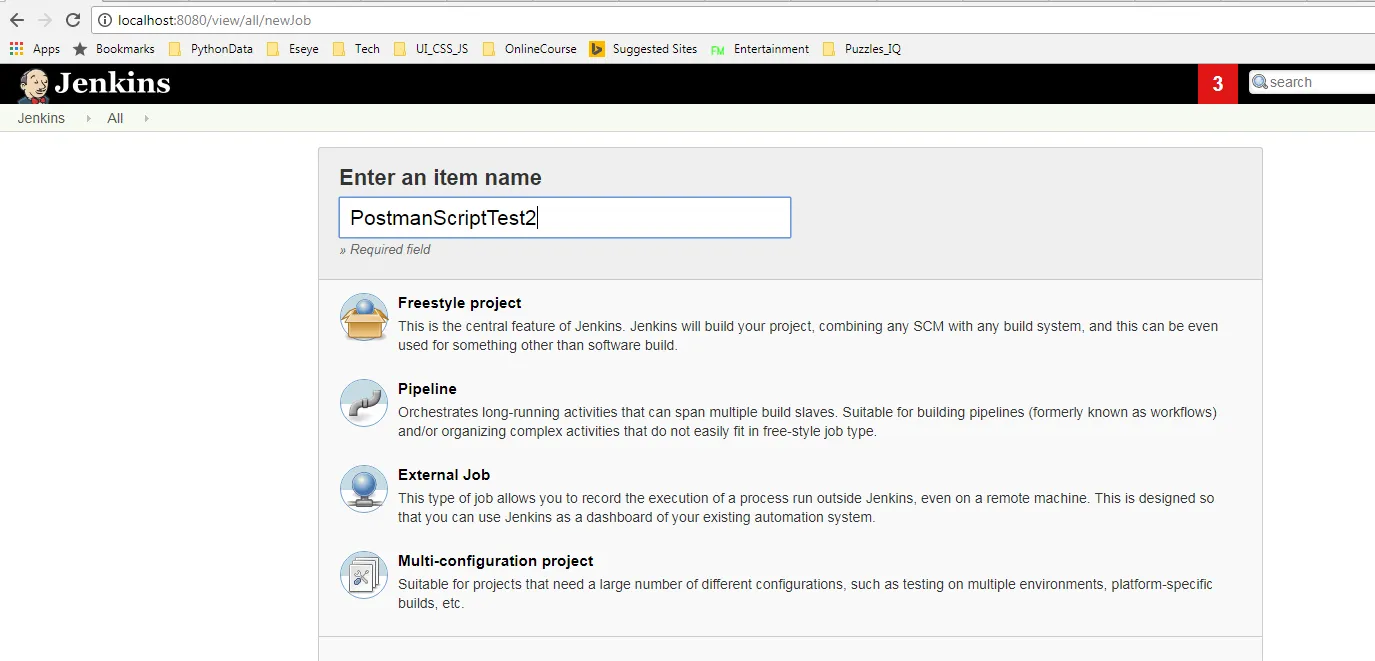Open the Puzzles_IQ bookmark folder
The height and width of the screenshot is (661, 1375).
pyautogui.click(x=861, y=48)
